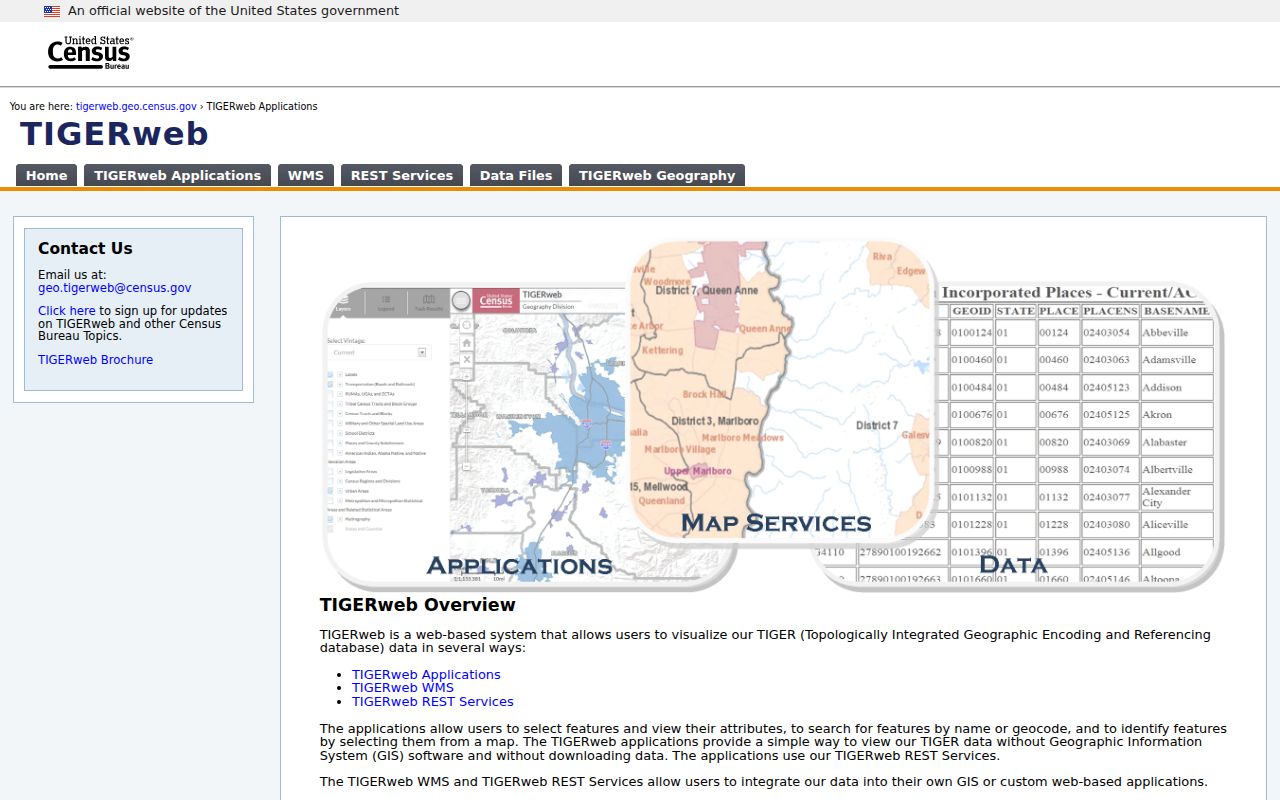Screen dimensions: 1280x800
Task: Switch to the WMS tab
Action: [306, 175]
